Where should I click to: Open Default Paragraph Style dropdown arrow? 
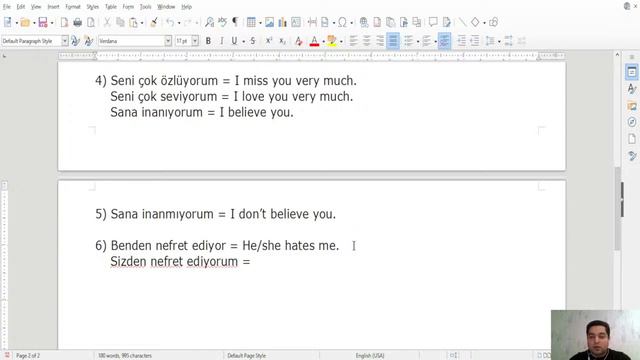[x=65, y=41]
